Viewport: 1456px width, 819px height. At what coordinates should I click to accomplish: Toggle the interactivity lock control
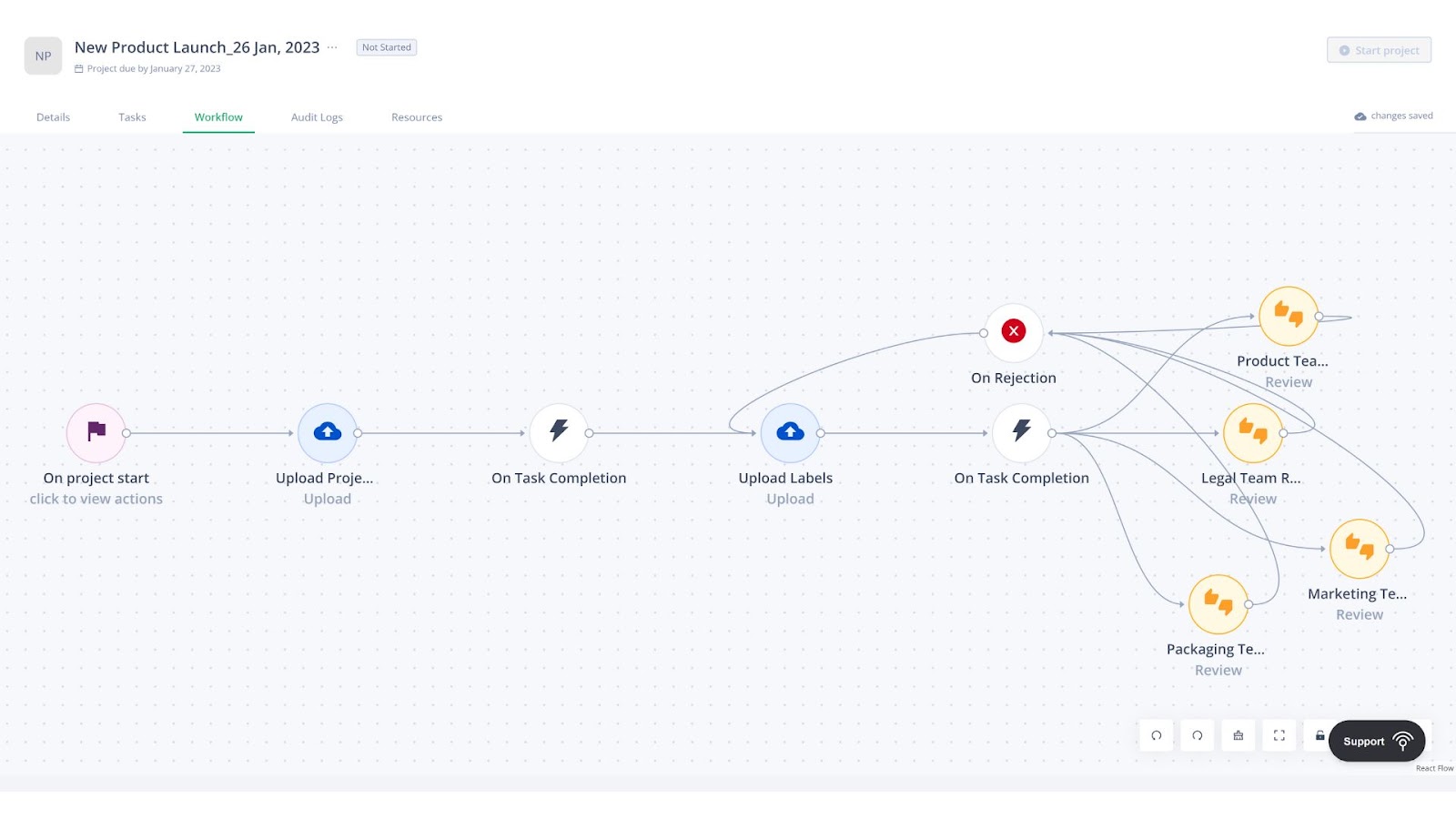coord(1319,735)
